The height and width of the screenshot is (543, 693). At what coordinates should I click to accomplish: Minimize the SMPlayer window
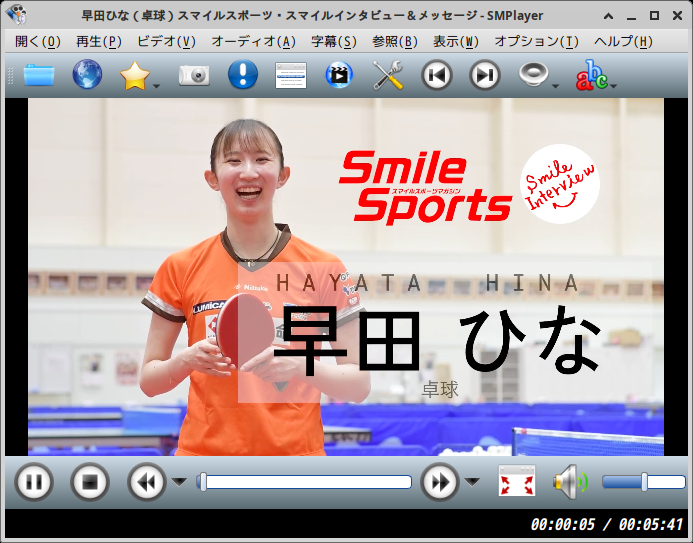pyautogui.click(x=631, y=17)
